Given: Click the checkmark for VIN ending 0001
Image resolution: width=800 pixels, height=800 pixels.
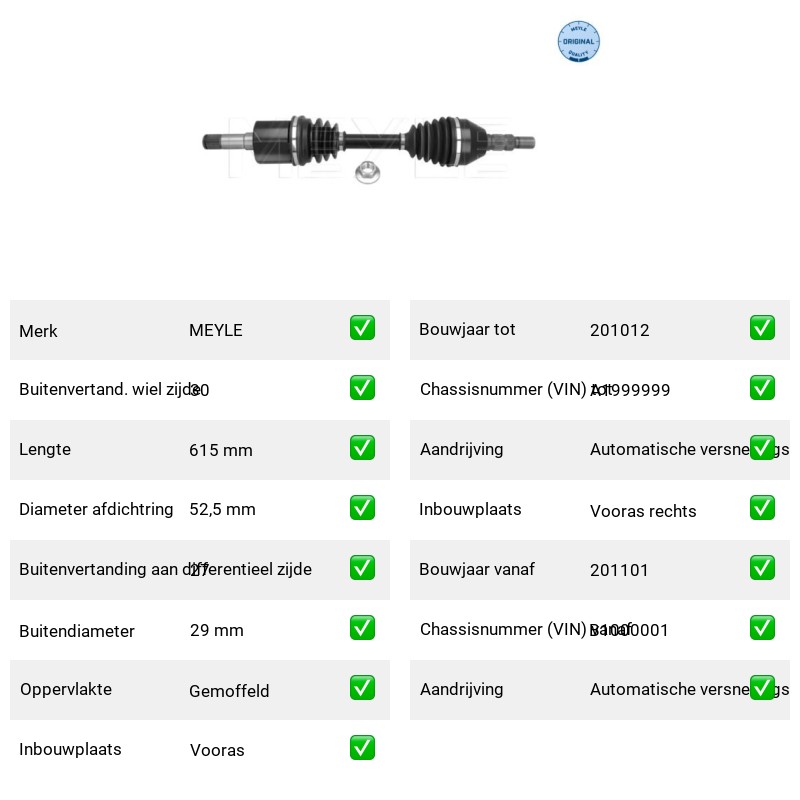Looking at the screenshot, I should 762,628.
